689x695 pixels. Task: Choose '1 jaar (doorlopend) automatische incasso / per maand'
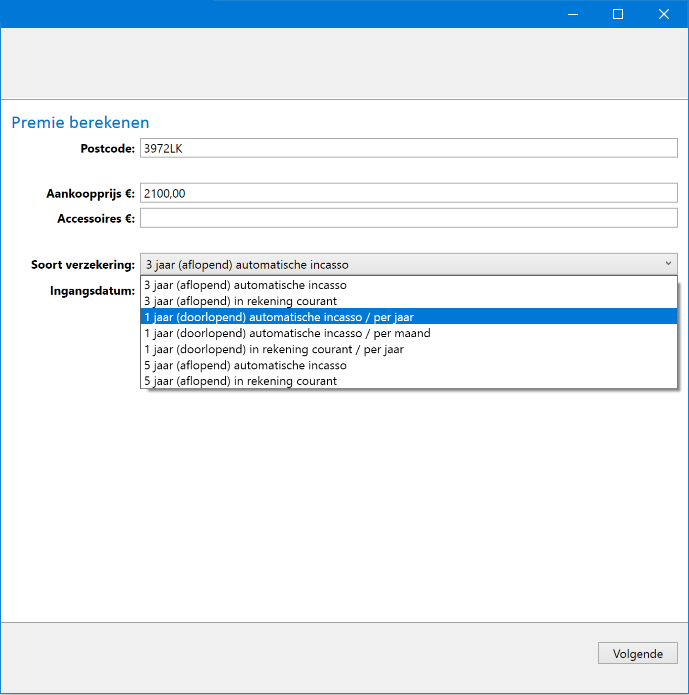click(409, 333)
